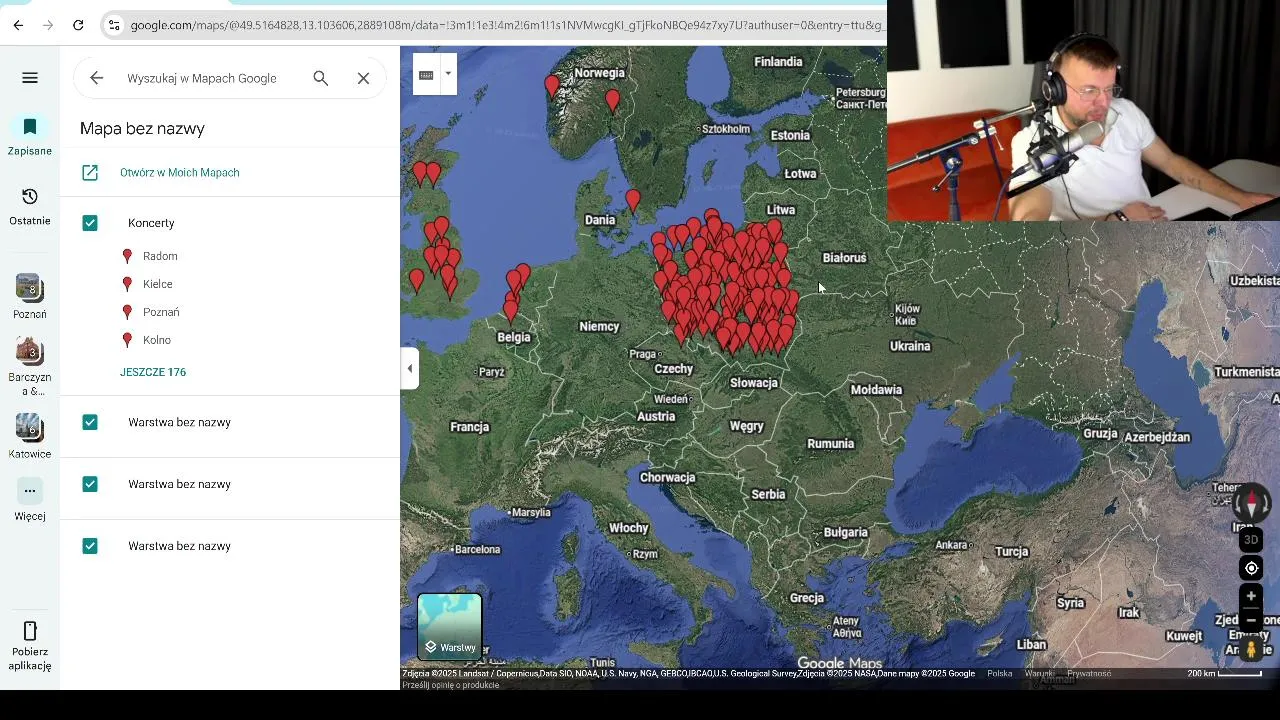Image resolution: width=1280 pixels, height=720 pixels.
Task: Click the site info icon in address bar
Action: click(x=114, y=25)
